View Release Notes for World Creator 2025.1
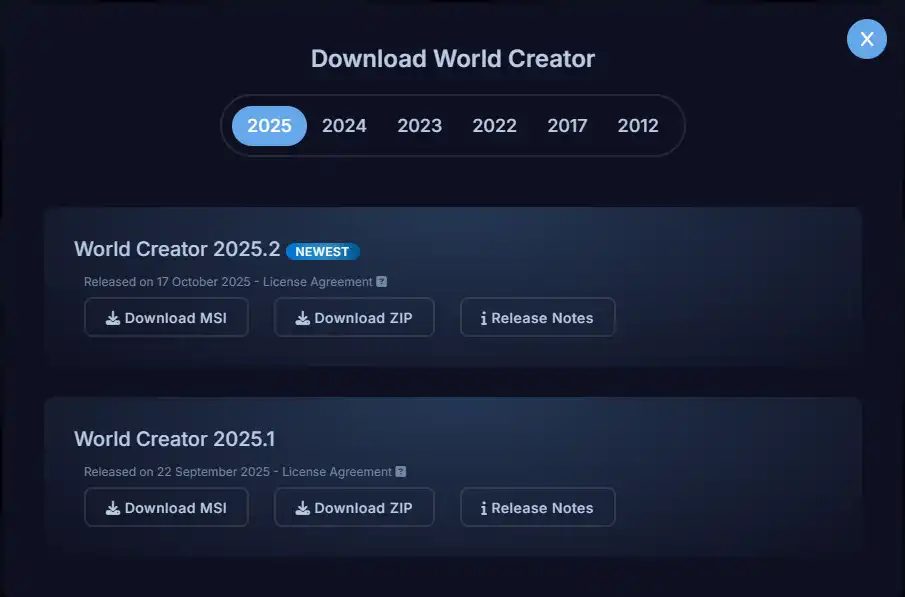905x597 pixels. pos(537,508)
